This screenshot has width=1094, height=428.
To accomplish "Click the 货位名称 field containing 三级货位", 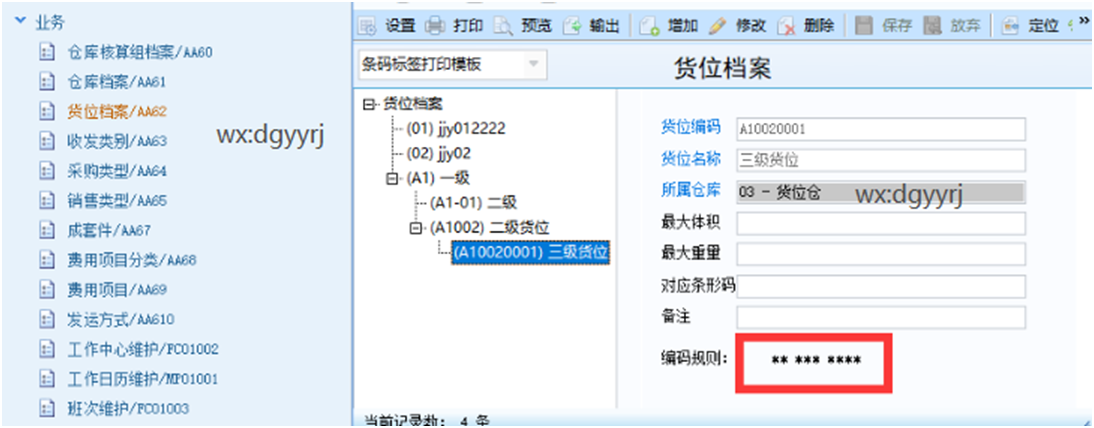I will [881, 160].
